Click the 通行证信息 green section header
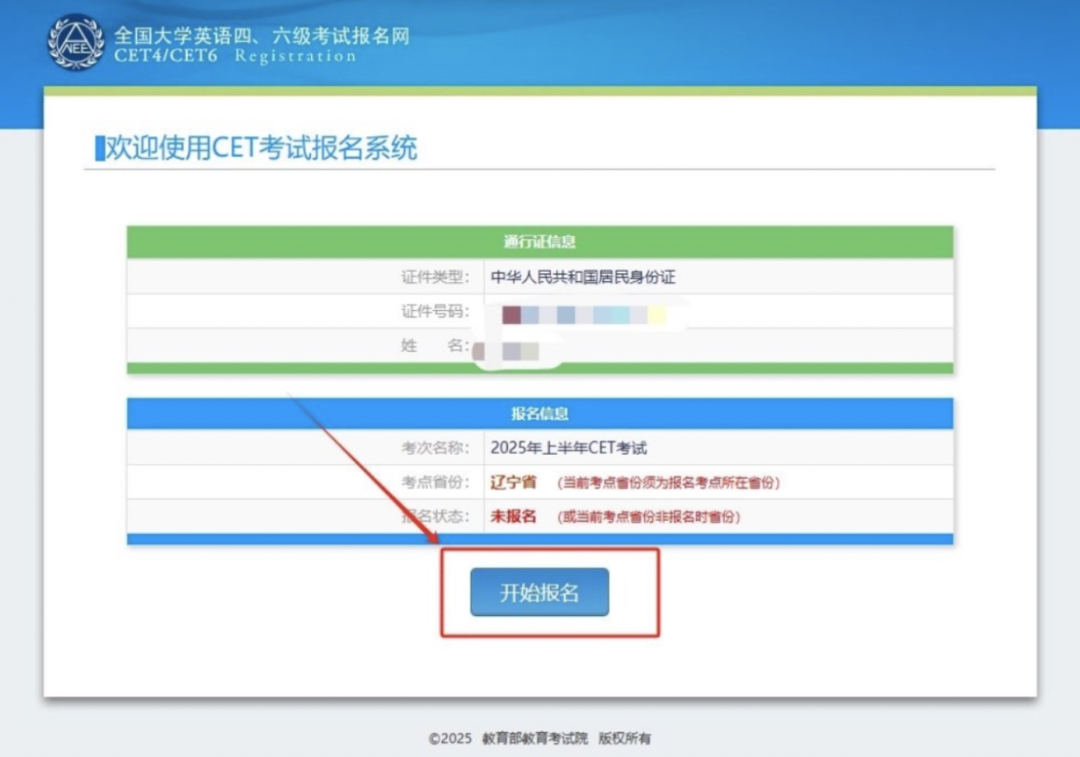The height and width of the screenshot is (757, 1080). 538,240
